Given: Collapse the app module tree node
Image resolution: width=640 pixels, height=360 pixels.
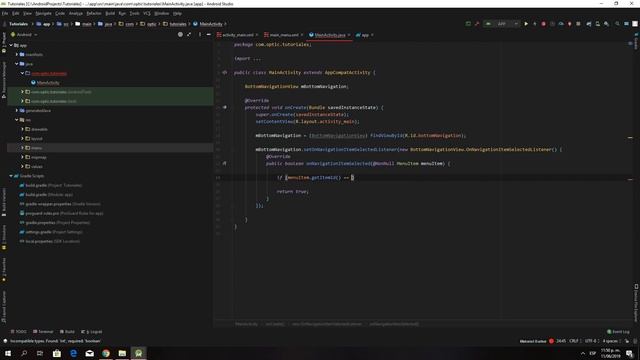Looking at the screenshot, I should tap(11, 45).
